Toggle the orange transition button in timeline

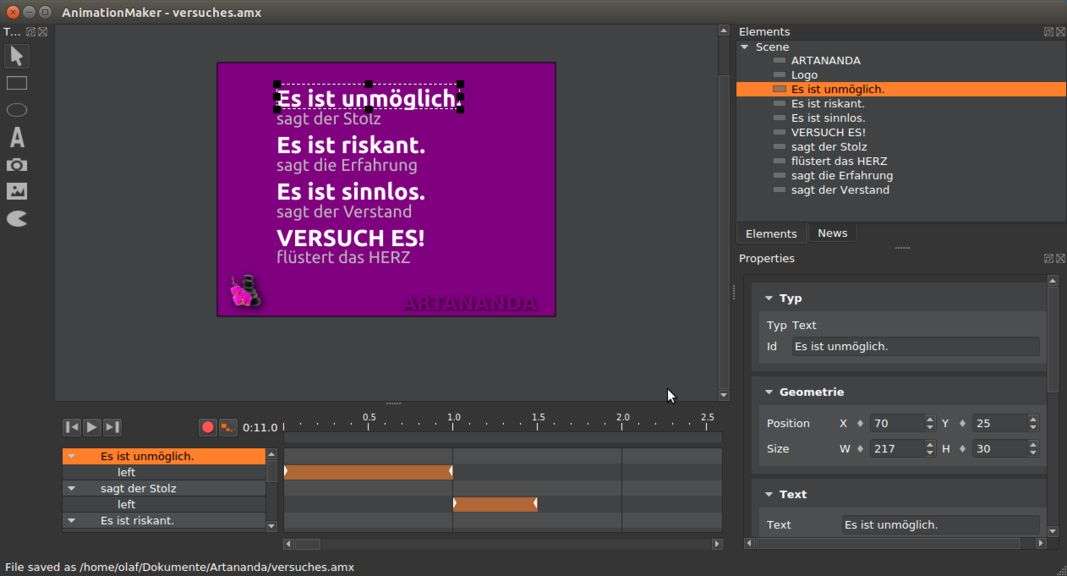pyautogui.click(x=228, y=427)
